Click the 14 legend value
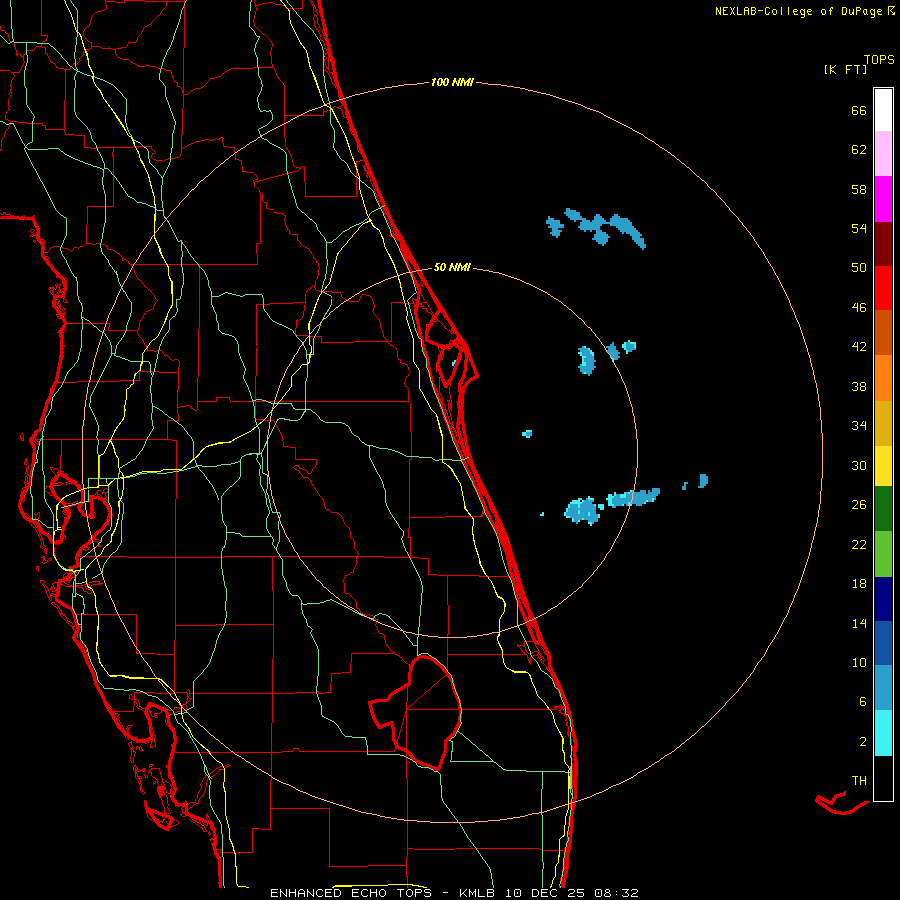This screenshot has width=900, height=900. pos(859,623)
